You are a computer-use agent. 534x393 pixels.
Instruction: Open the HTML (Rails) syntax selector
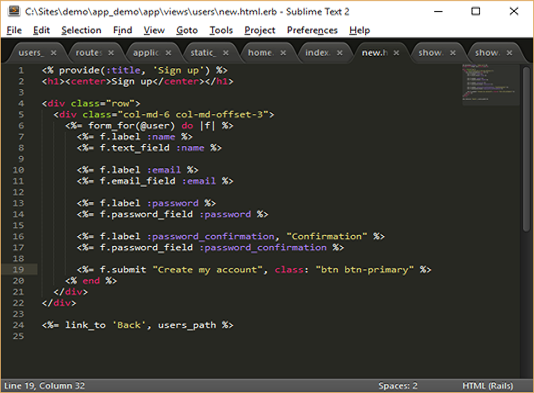488,386
